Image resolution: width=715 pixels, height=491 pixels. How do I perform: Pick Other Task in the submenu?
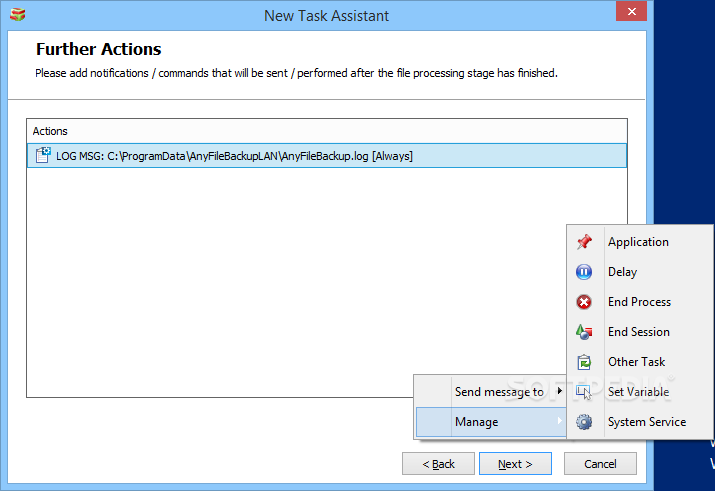(x=640, y=362)
